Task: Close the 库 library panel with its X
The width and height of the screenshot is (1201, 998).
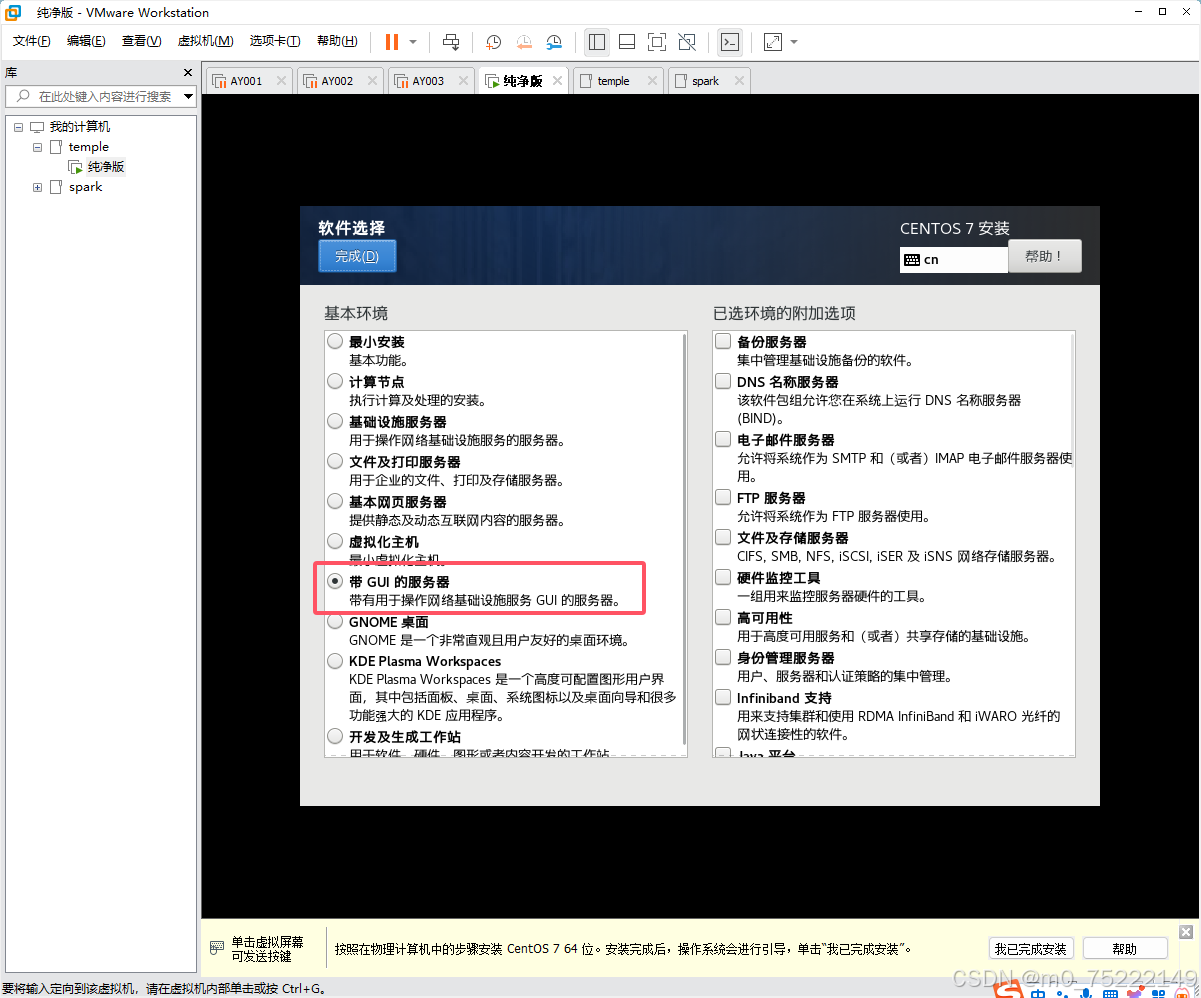Action: (188, 73)
